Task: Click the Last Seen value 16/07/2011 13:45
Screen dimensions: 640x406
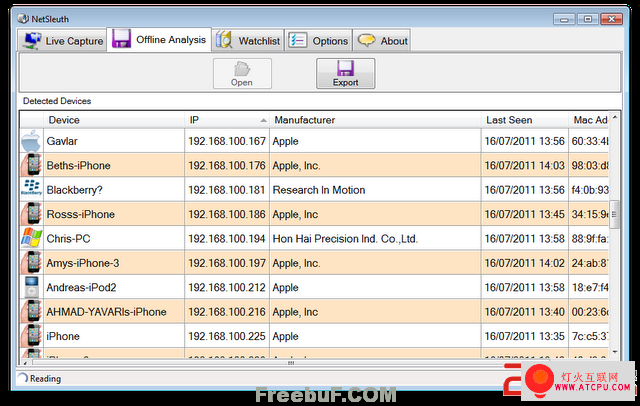Action: tap(524, 214)
